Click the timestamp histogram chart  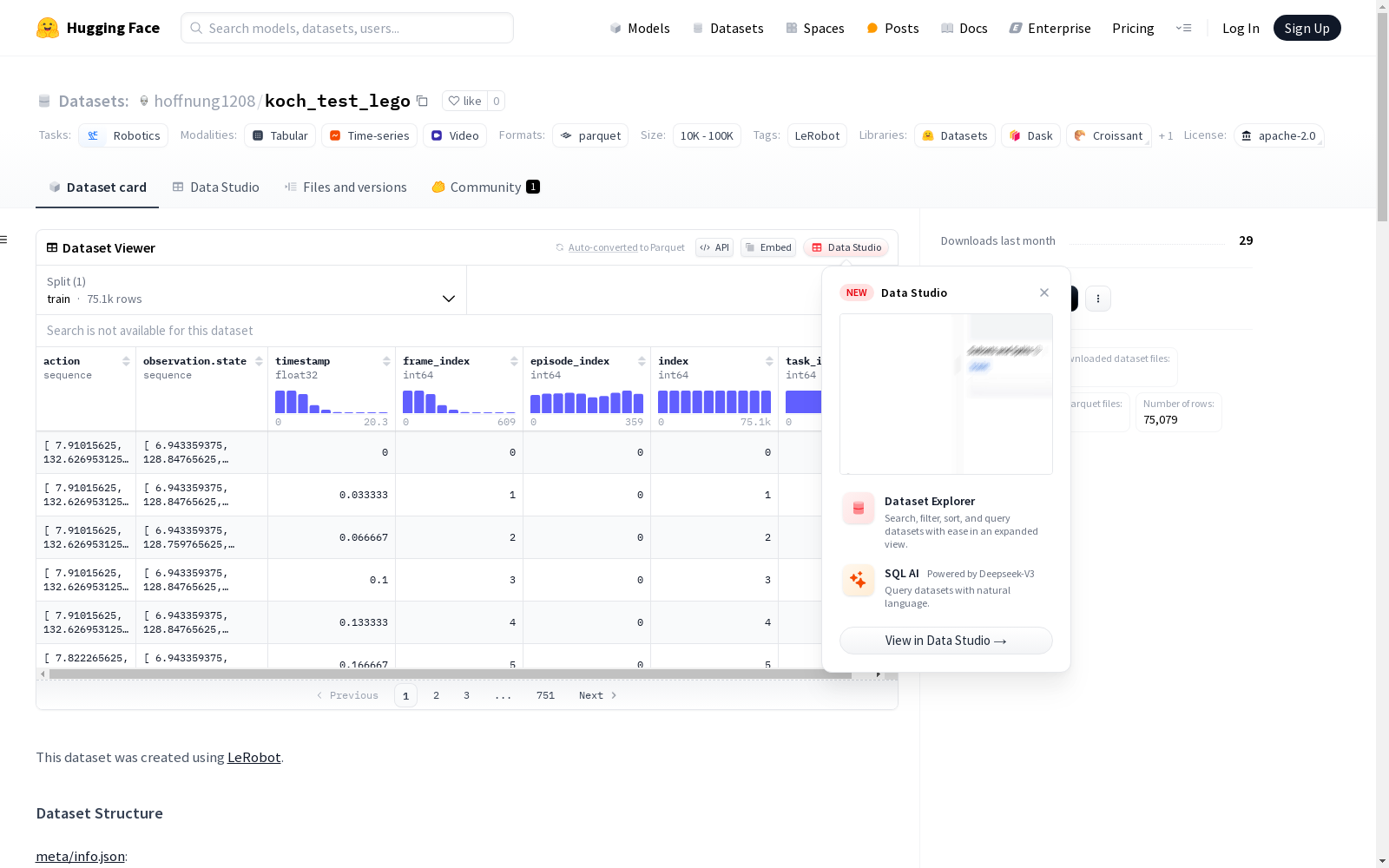coord(332,401)
